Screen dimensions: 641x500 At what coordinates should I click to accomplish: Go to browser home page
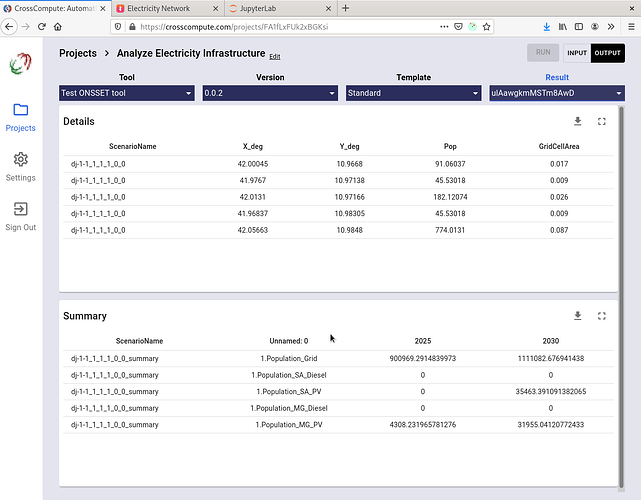[x=58, y=27]
